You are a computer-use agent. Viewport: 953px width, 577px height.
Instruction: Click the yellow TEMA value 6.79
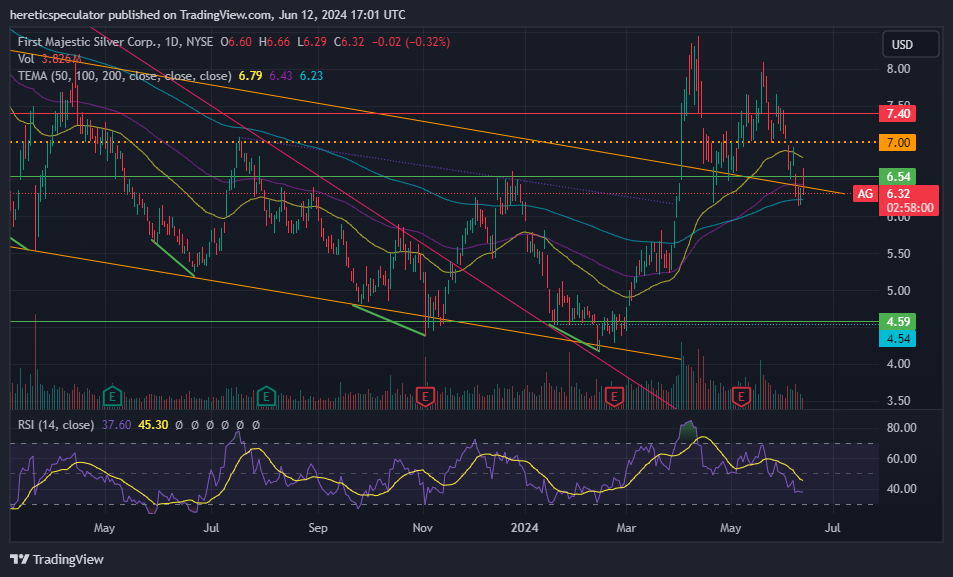[250, 76]
